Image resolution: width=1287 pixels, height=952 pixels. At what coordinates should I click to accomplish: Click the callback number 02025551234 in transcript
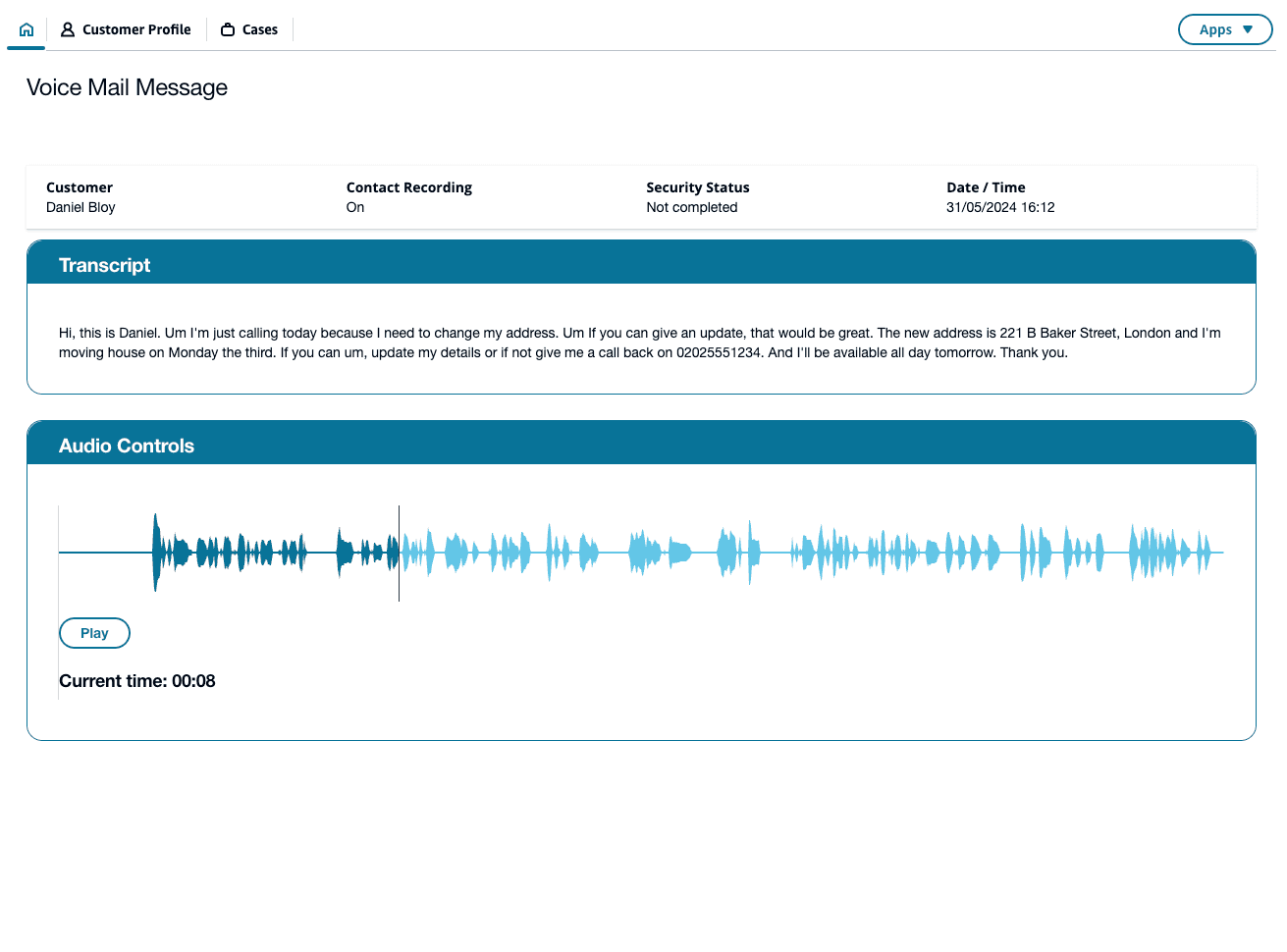pyautogui.click(x=719, y=352)
